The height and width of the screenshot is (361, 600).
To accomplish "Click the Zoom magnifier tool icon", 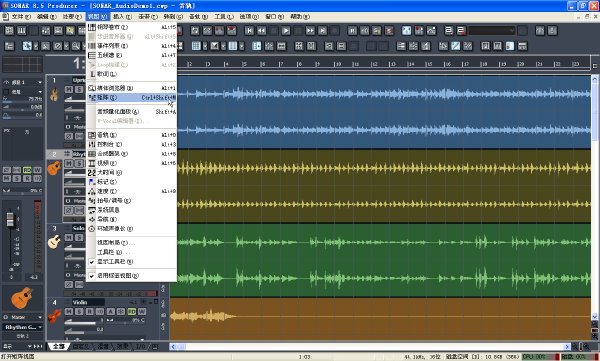I will [x=76, y=46].
